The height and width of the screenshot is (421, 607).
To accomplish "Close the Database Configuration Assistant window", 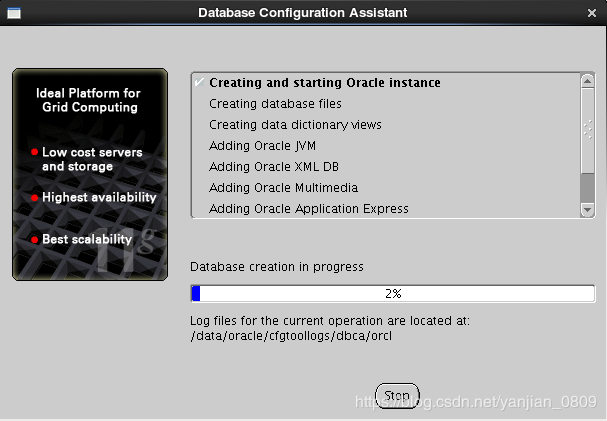I will tap(592, 13).
